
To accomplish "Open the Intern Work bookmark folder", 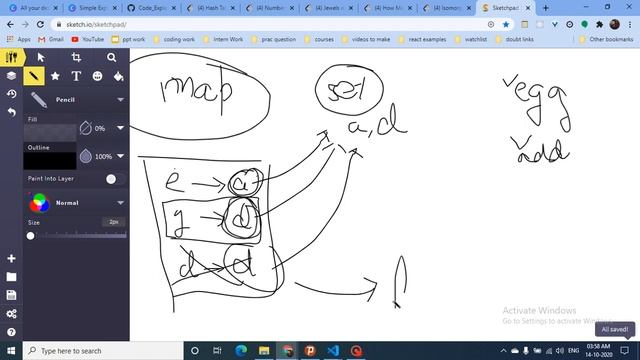I will pos(223,39).
